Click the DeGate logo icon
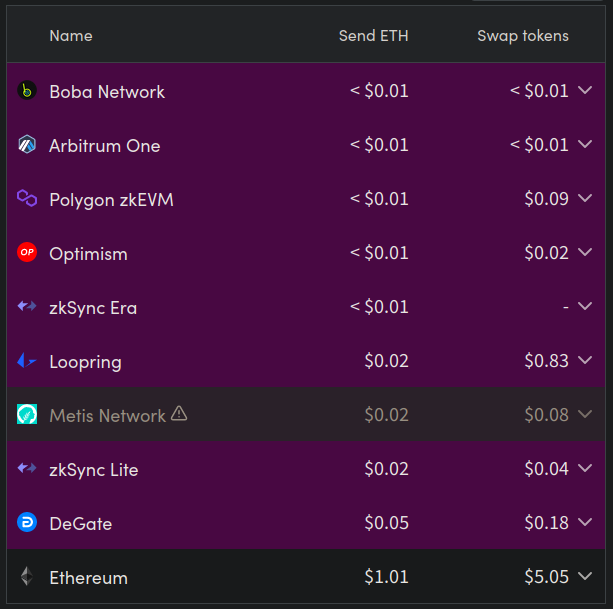 pos(27,523)
